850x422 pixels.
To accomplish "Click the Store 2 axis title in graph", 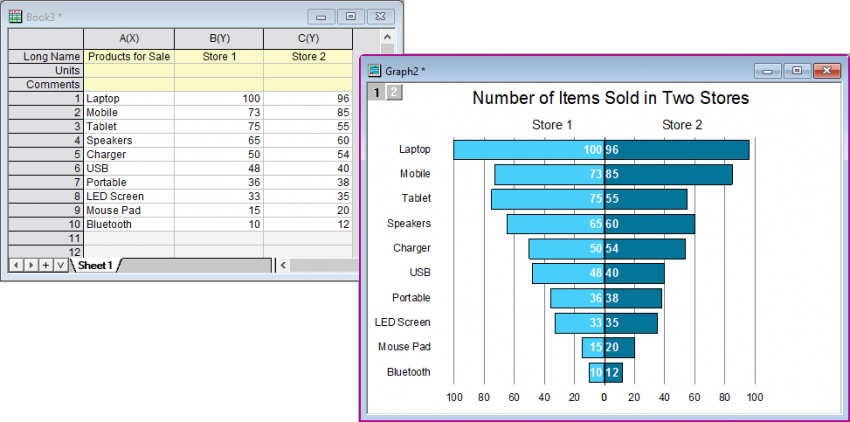I will [x=682, y=125].
